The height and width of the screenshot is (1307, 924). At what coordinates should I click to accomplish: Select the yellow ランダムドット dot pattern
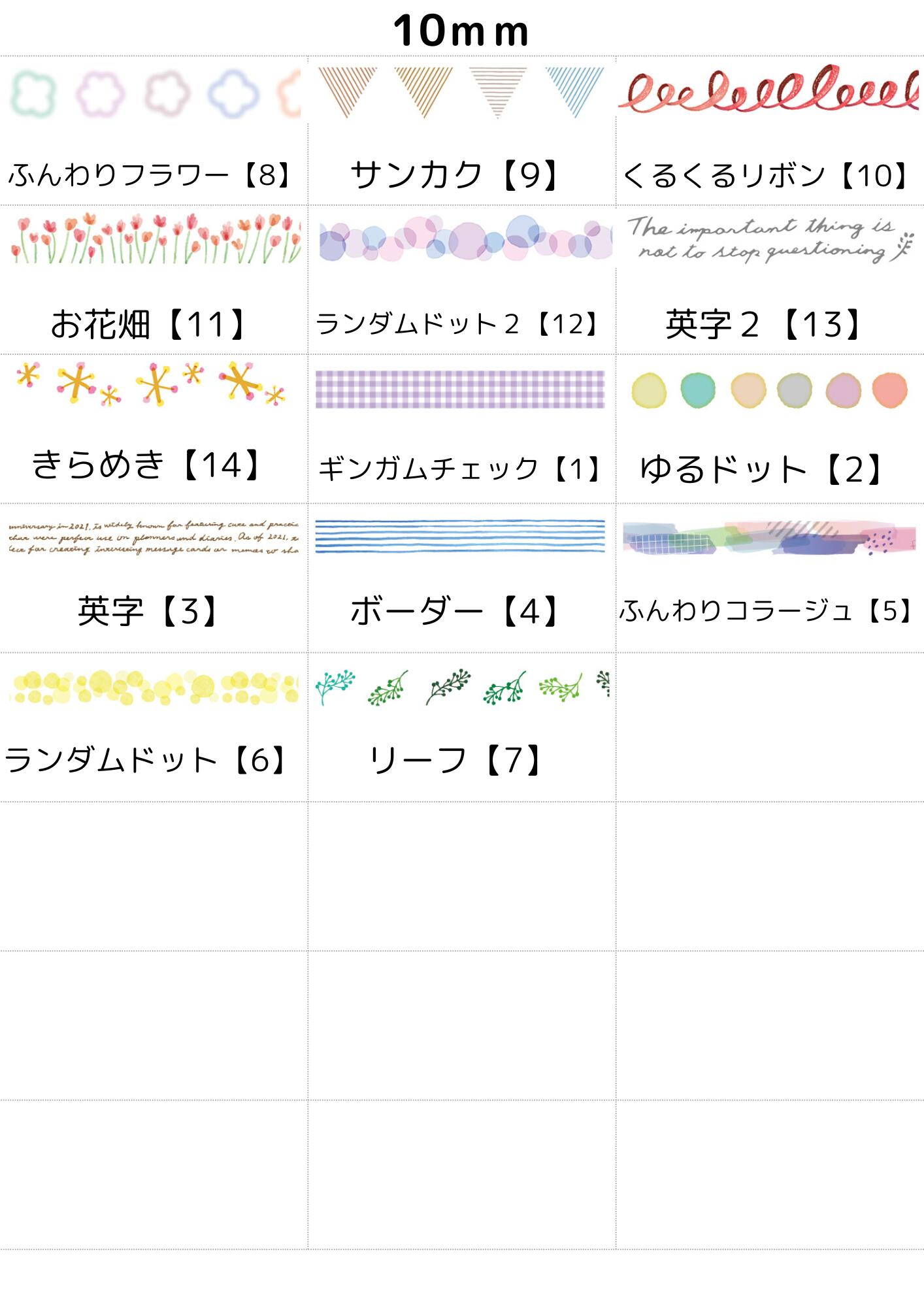(154, 687)
